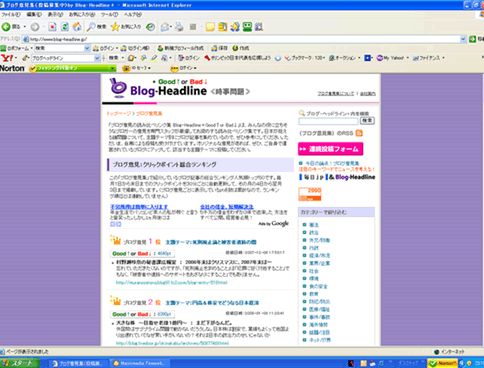Click the address bar URL field
Screen dimensions: 484x368
click(242, 39)
